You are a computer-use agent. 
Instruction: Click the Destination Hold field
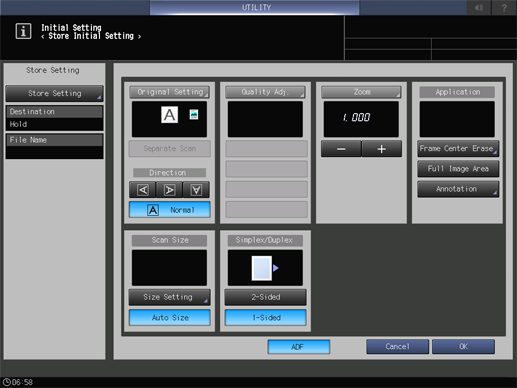point(54,118)
